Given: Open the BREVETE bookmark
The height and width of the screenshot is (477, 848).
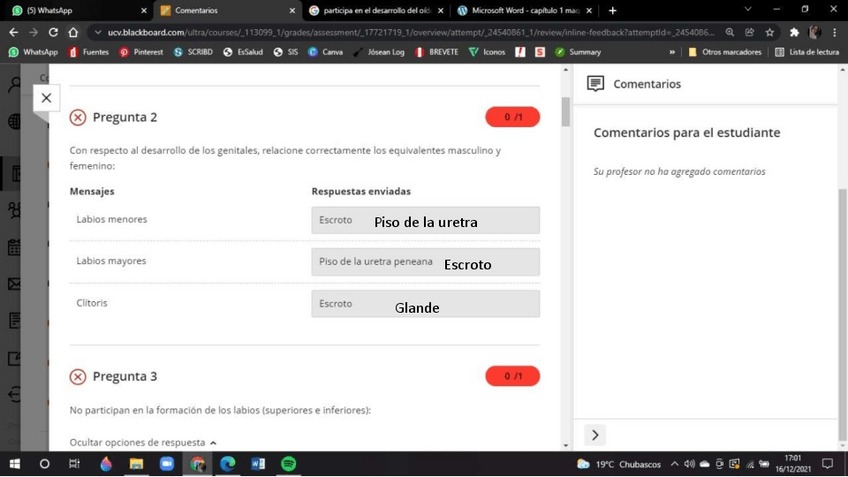Looking at the screenshot, I should (437, 52).
